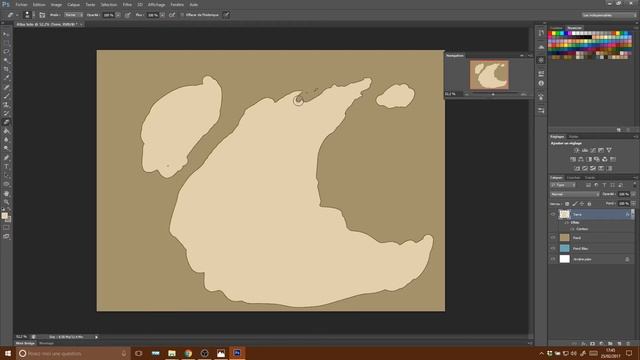Open status bar info arrow menu
This screenshot has height=360, width=640.
(96, 337)
